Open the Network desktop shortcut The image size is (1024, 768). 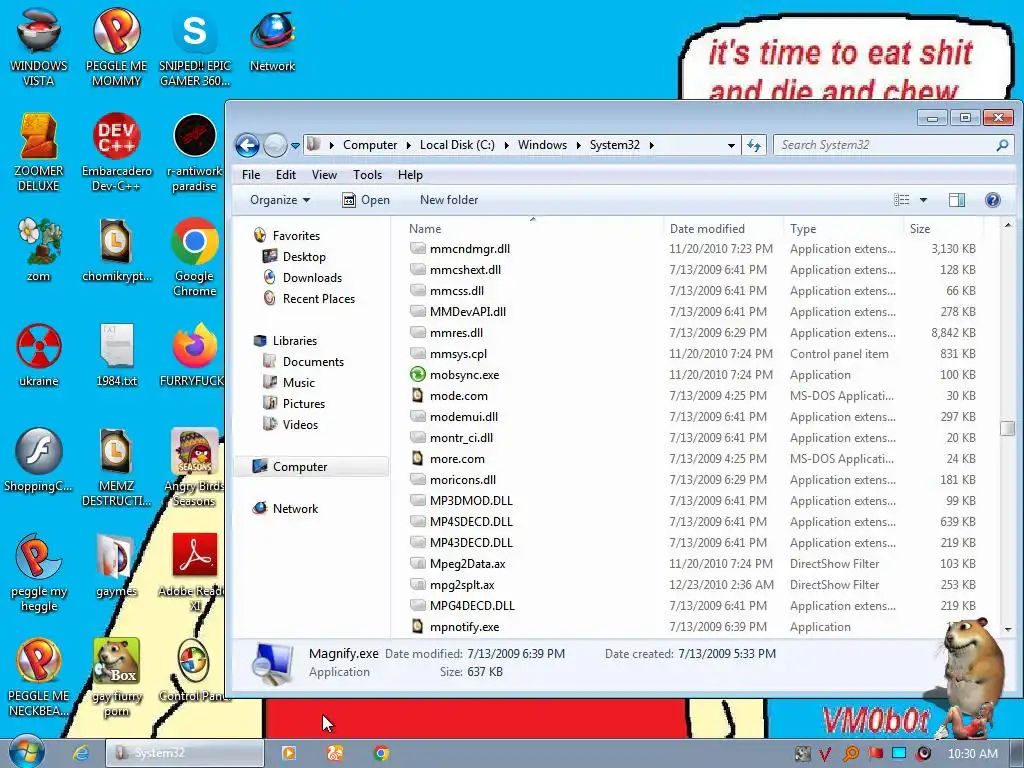coord(272,40)
